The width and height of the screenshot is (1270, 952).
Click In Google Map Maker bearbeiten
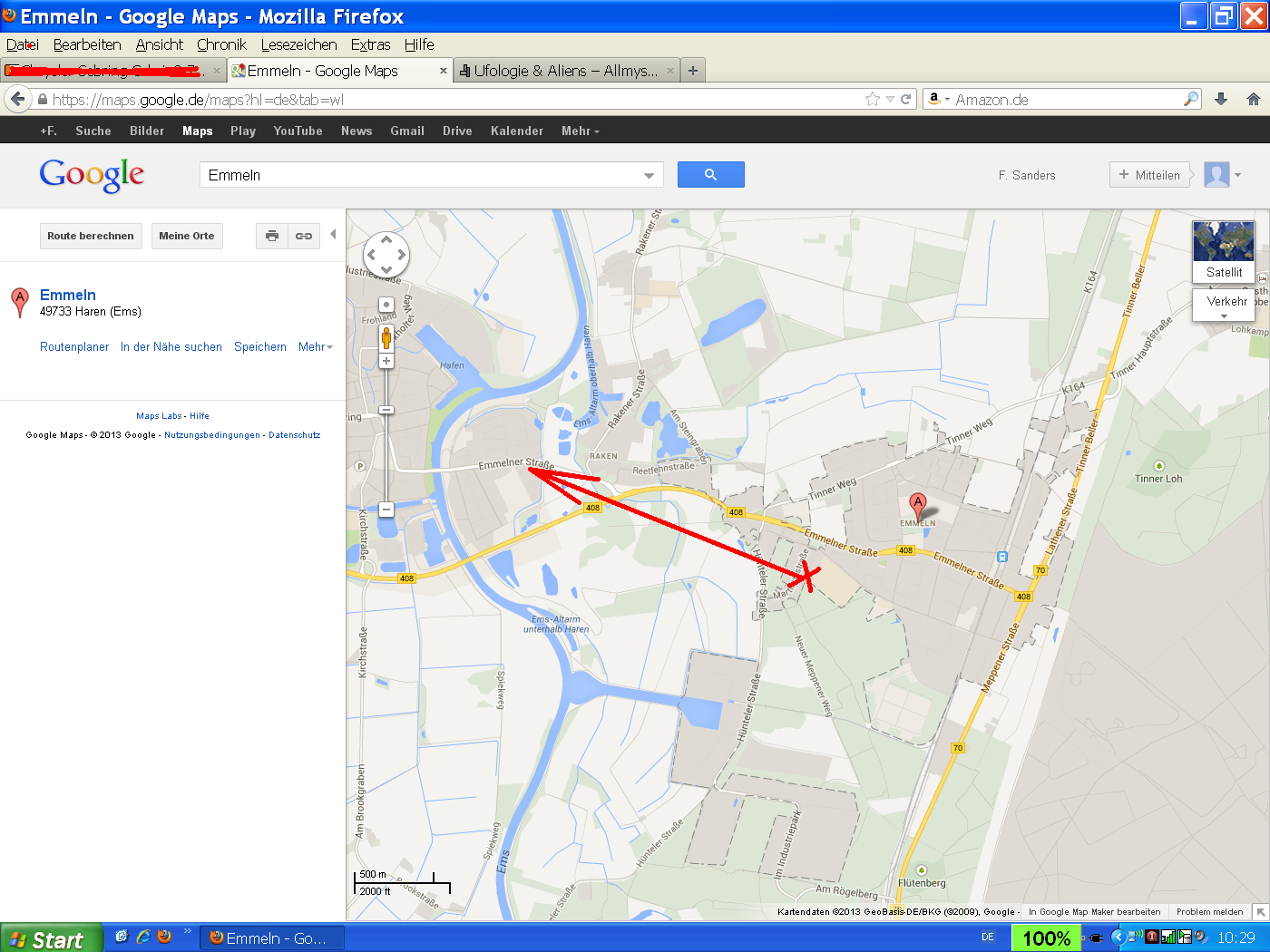(x=1094, y=912)
